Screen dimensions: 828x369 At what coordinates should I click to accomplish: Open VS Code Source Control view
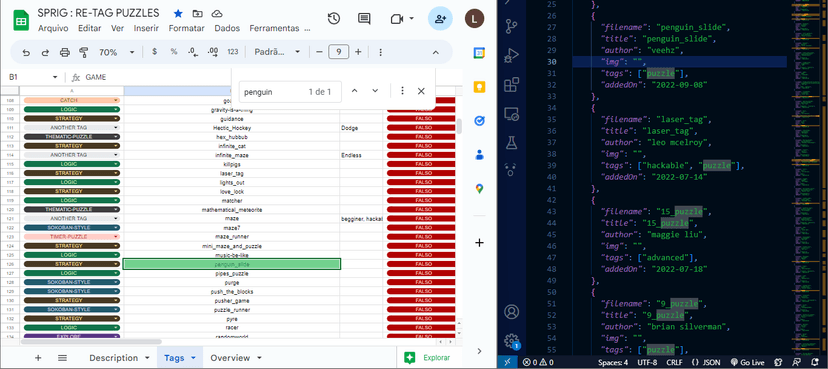pos(511,25)
